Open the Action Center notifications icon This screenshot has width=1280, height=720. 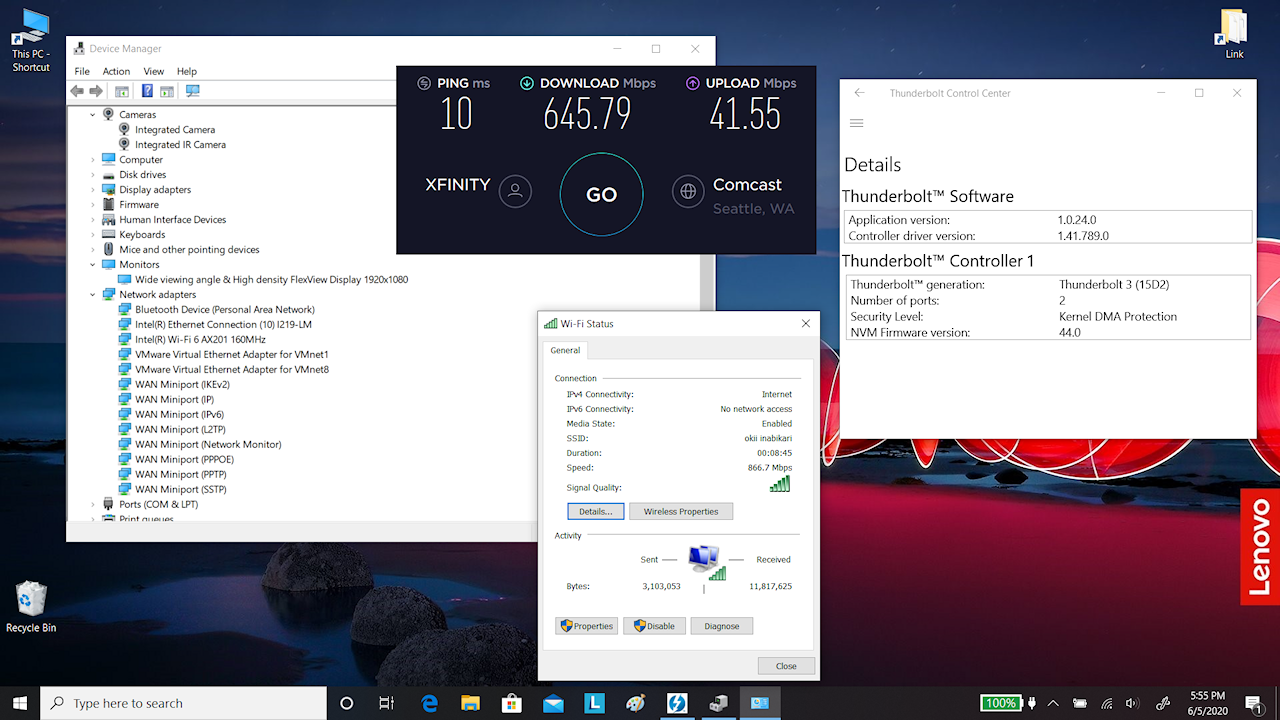point(1253,703)
